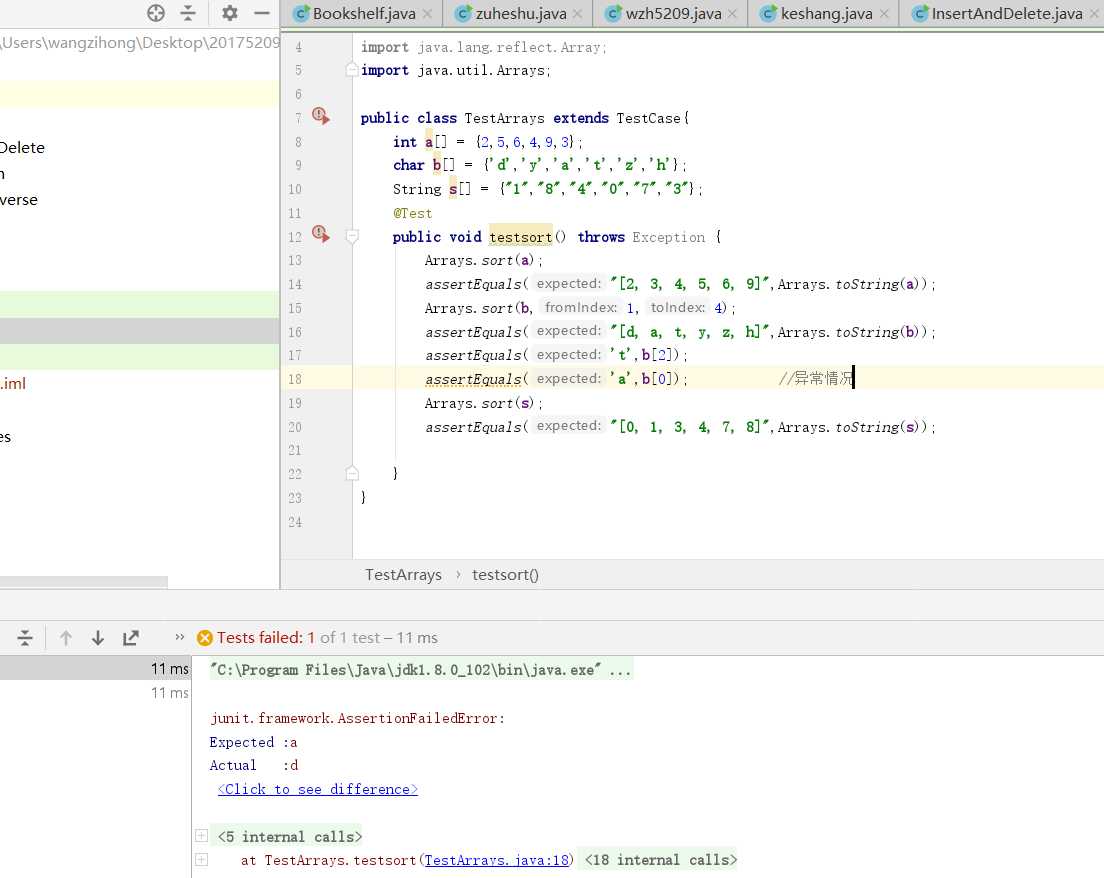Click run test icon beside class TestArrays
Viewport: 1104px width, 878px height.
pos(320,117)
